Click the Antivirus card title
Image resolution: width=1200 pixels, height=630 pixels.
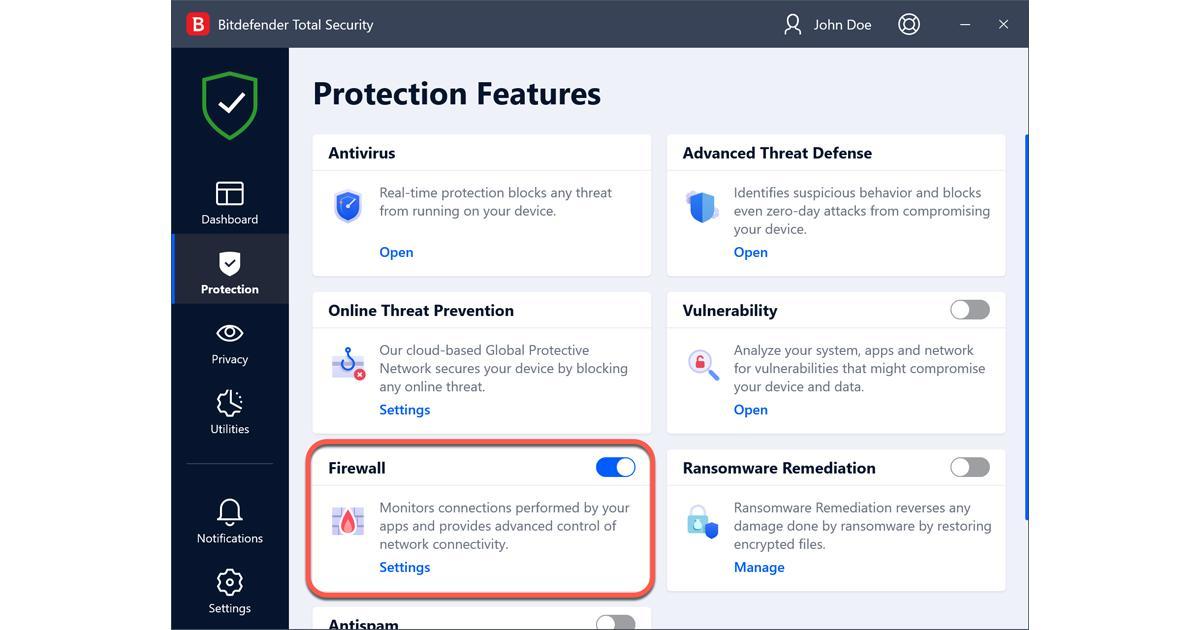362,153
